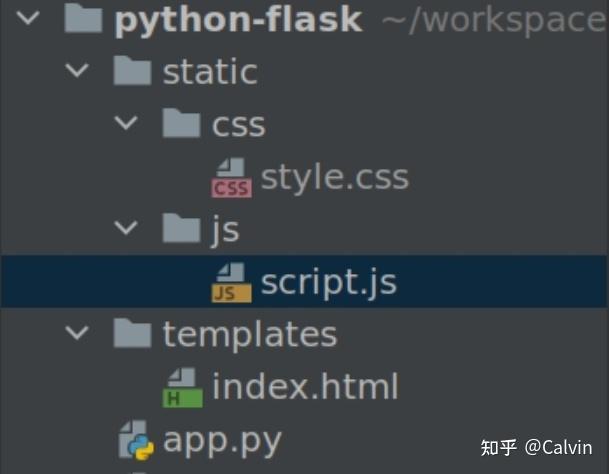Open the app.py file
Image resolution: width=609 pixels, height=474 pixels.
222,439
